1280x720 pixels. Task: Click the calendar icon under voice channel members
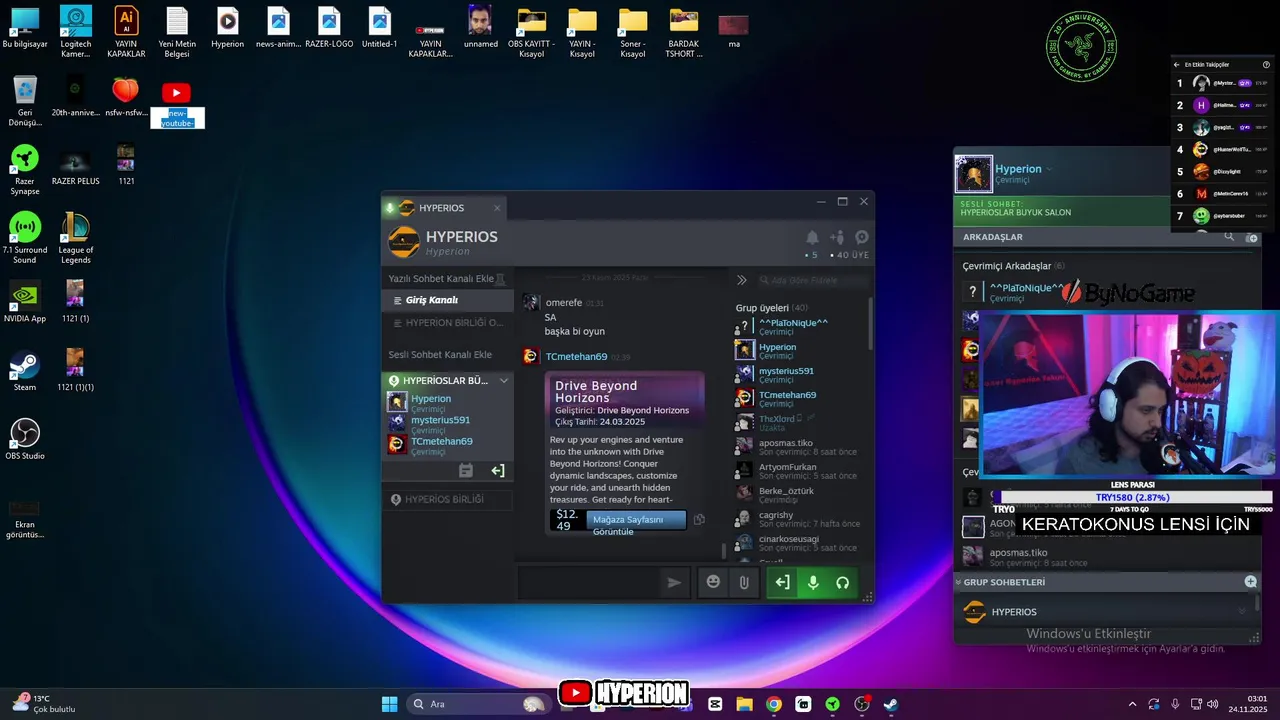tap(465, 470)
